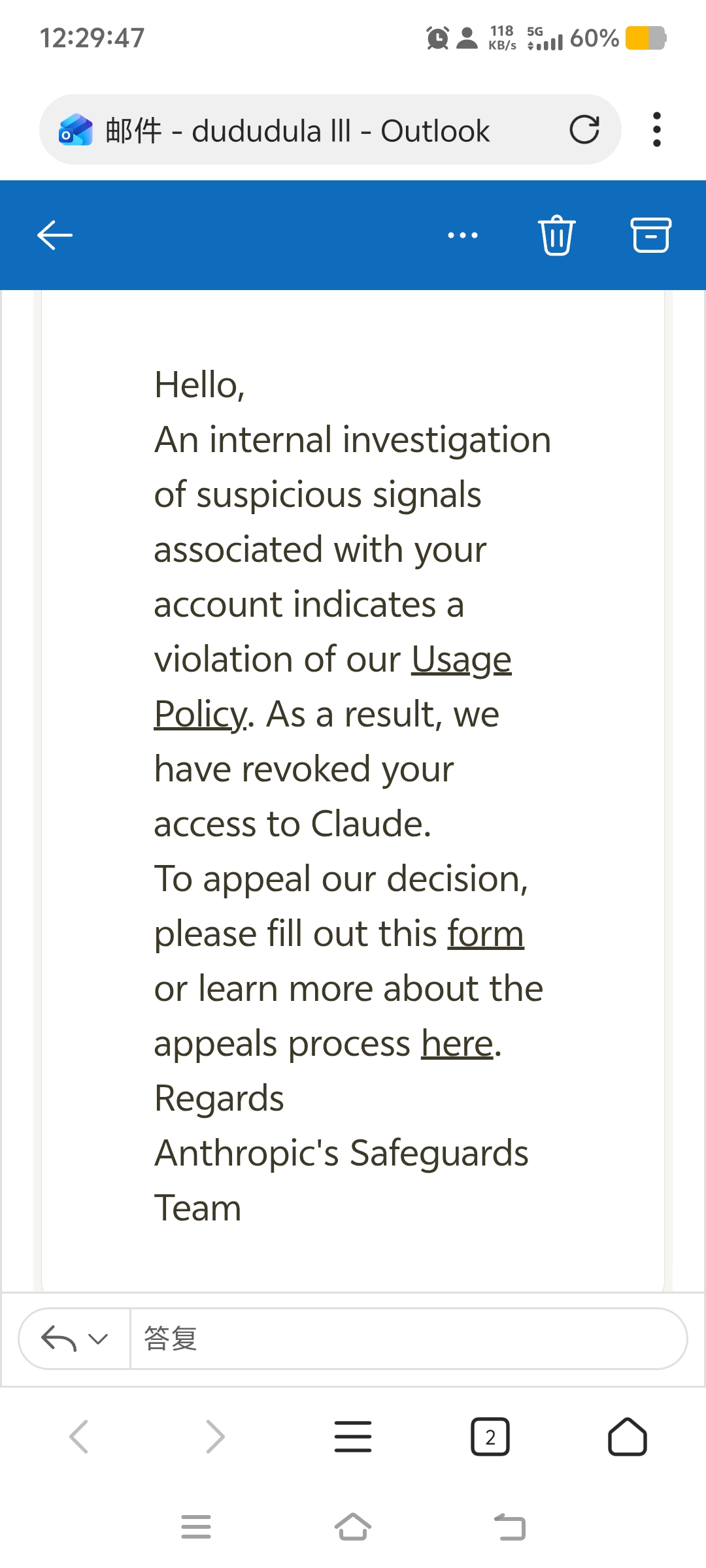Reload the page with the refresh icon
The width and height of the screenshot is (706, 1568).
(584, 129)
